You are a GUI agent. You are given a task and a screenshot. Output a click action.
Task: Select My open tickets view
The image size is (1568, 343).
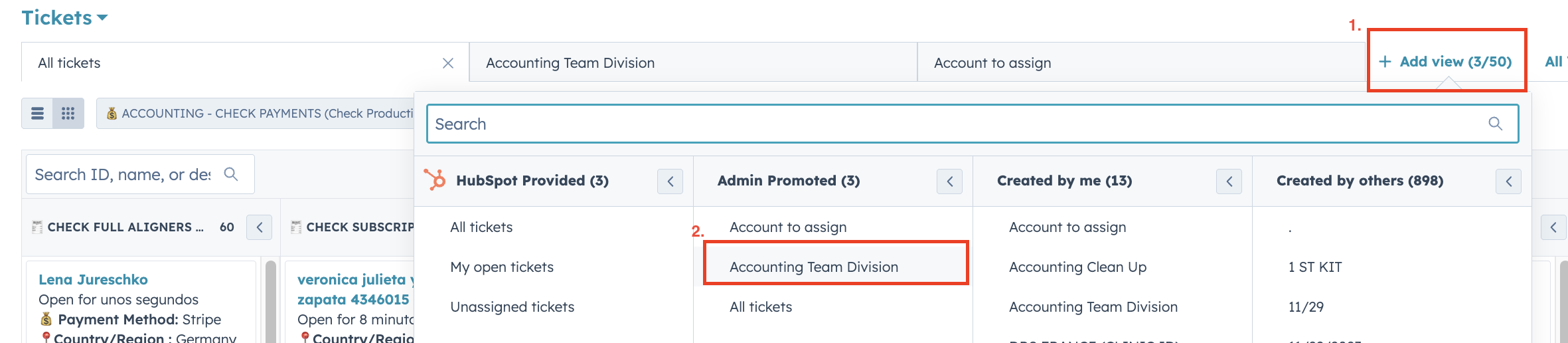tap(502, 267)
